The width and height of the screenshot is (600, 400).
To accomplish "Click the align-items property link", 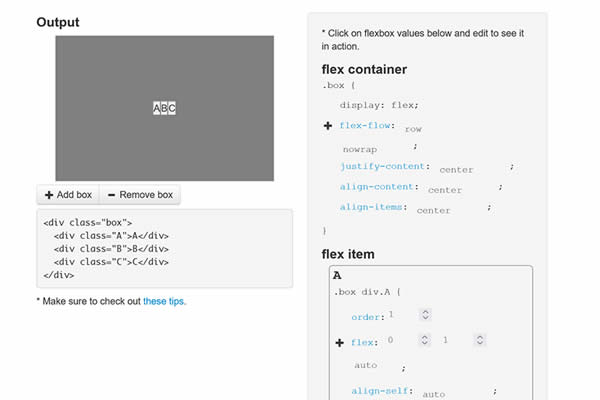I will pyautogui.click(x=371, y=207).
